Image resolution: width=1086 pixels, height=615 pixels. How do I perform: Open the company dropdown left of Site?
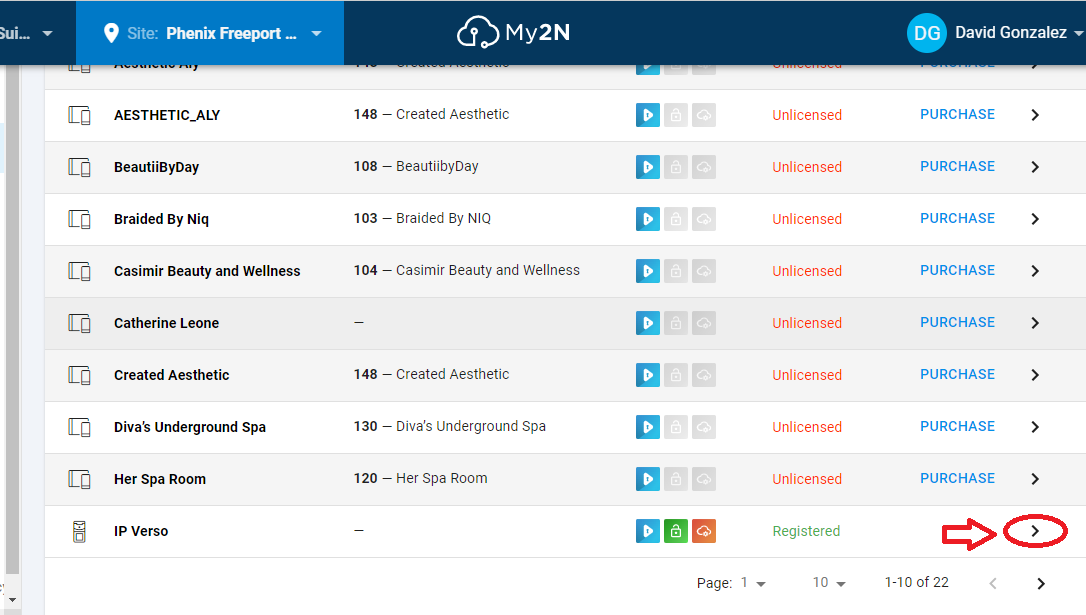[26, 33]
